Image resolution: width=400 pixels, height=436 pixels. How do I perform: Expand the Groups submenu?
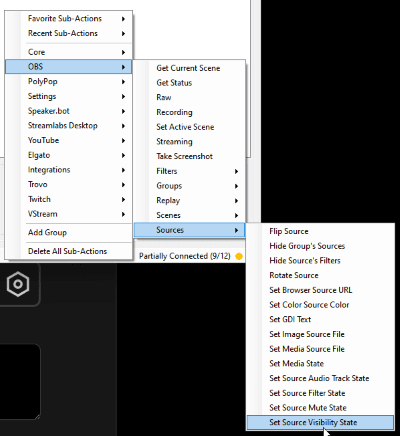(x=189, y=186)
